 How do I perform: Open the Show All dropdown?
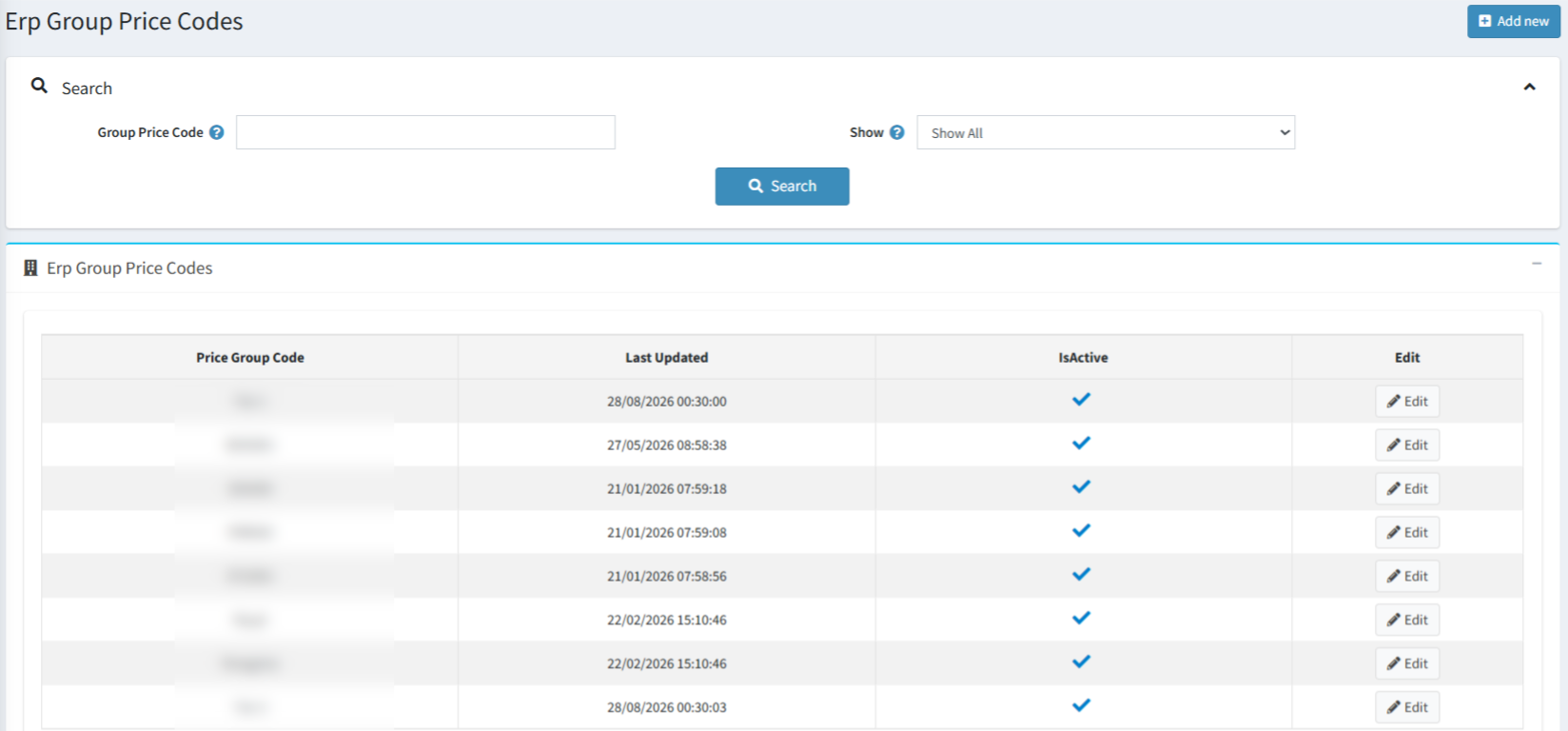(x=1106, y=132)
